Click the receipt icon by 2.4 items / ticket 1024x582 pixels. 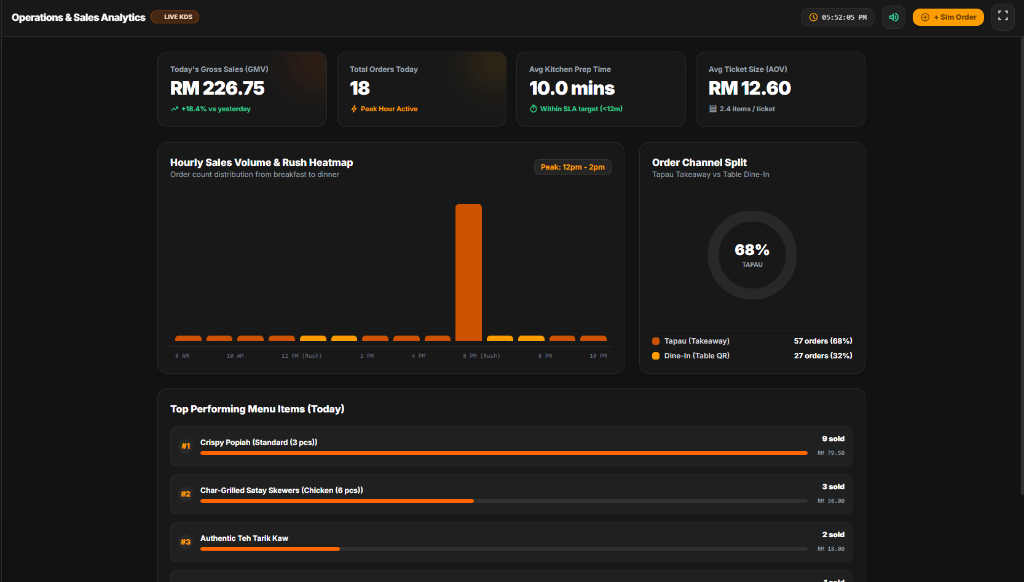[x=712, y=109]
